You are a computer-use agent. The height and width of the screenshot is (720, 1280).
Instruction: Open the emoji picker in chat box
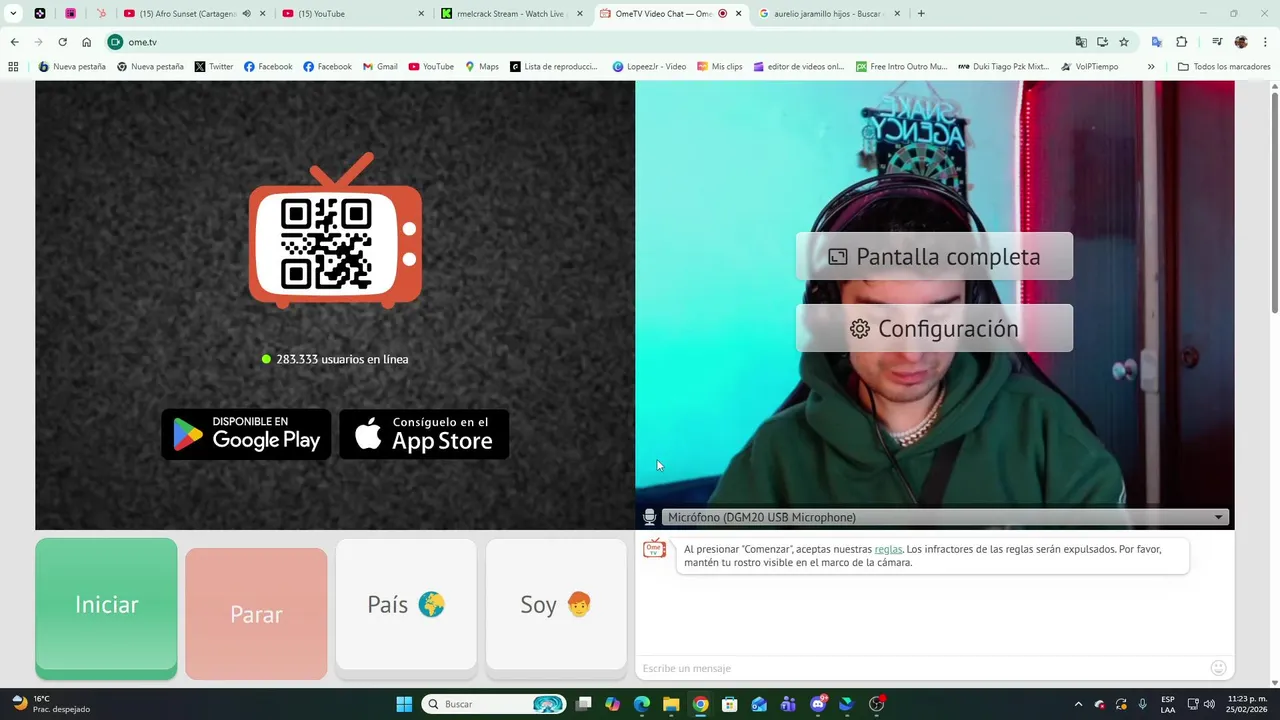1218,668
